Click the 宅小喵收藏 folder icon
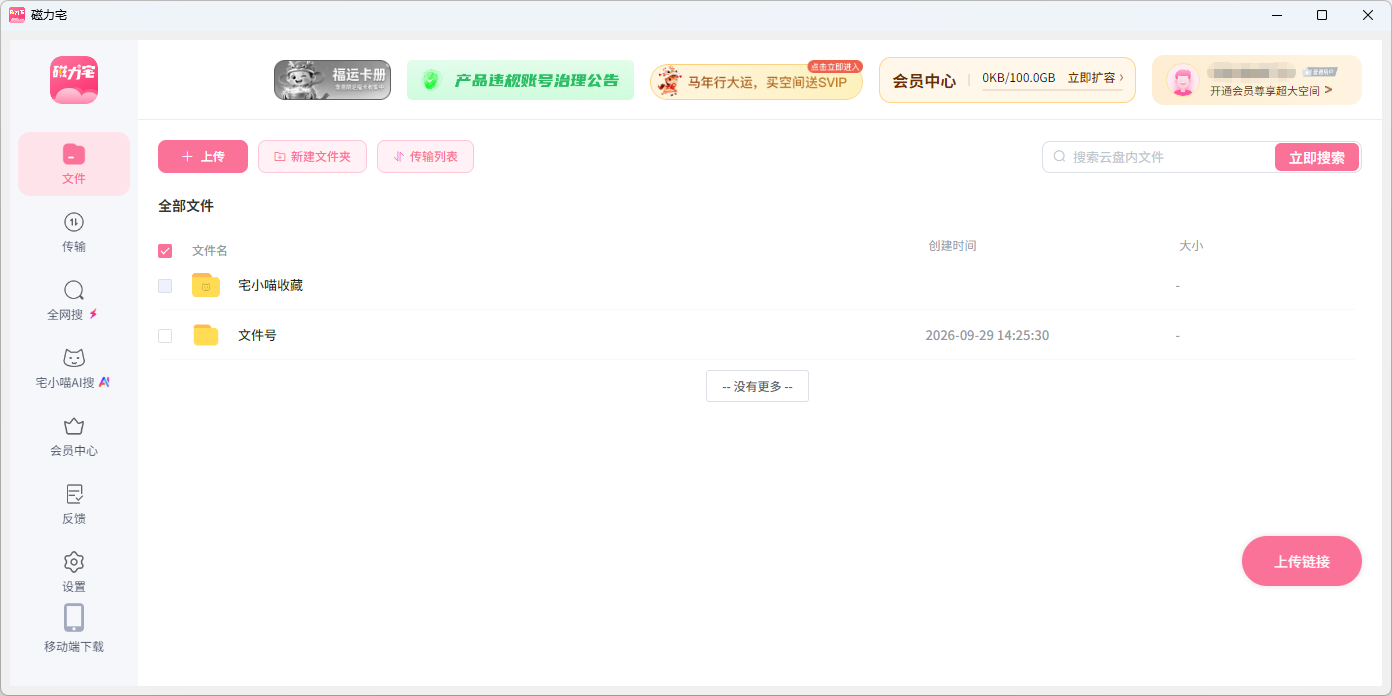This screenshot has width=1392, height=696. point(206,285)
